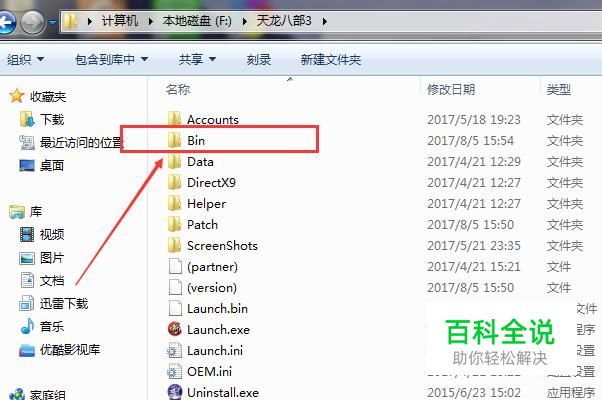
Task: Click date 2015/6/23 15:02 of Uninstall.exe
Action: click(474, 393)
